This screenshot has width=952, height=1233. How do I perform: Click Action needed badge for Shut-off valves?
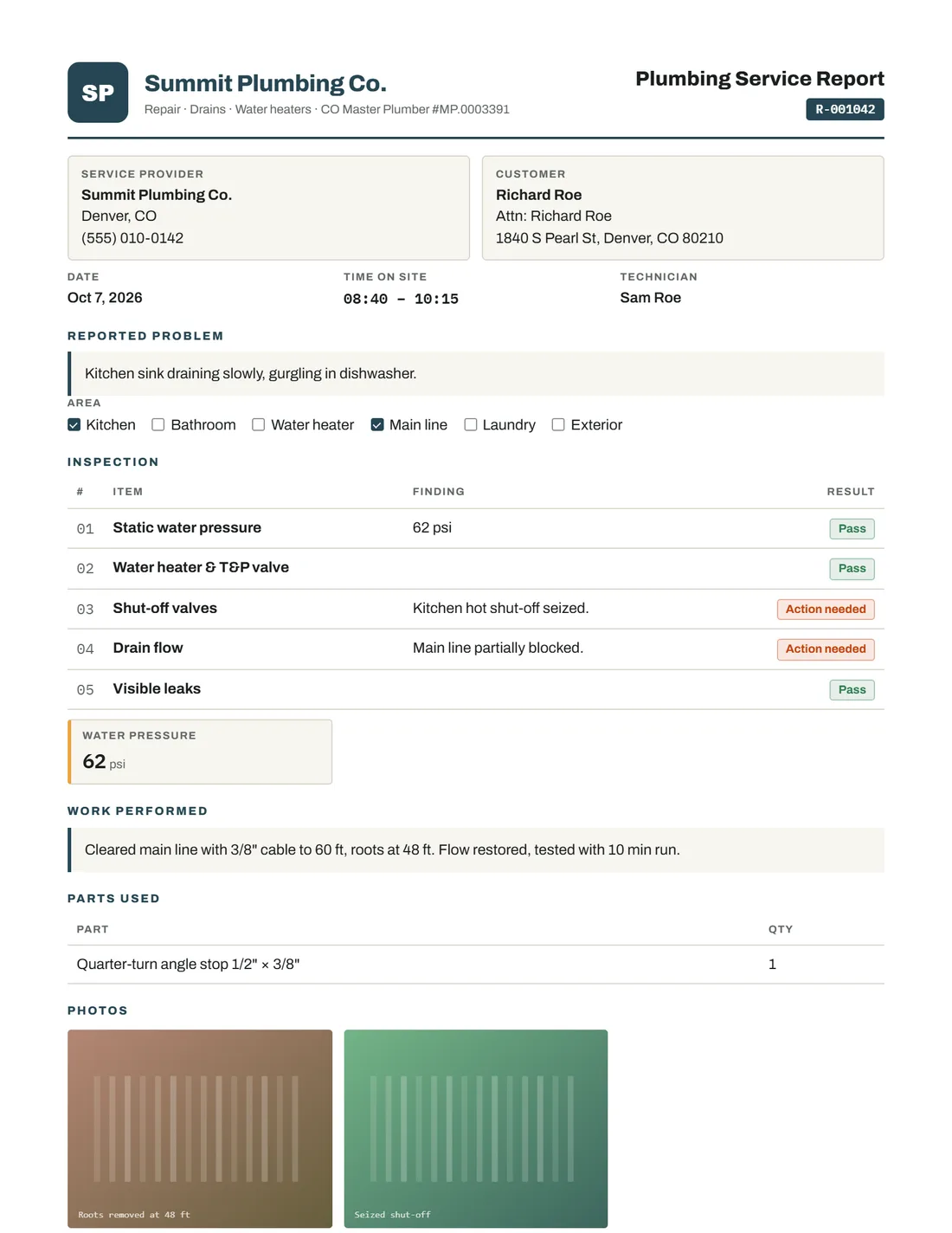826,610
